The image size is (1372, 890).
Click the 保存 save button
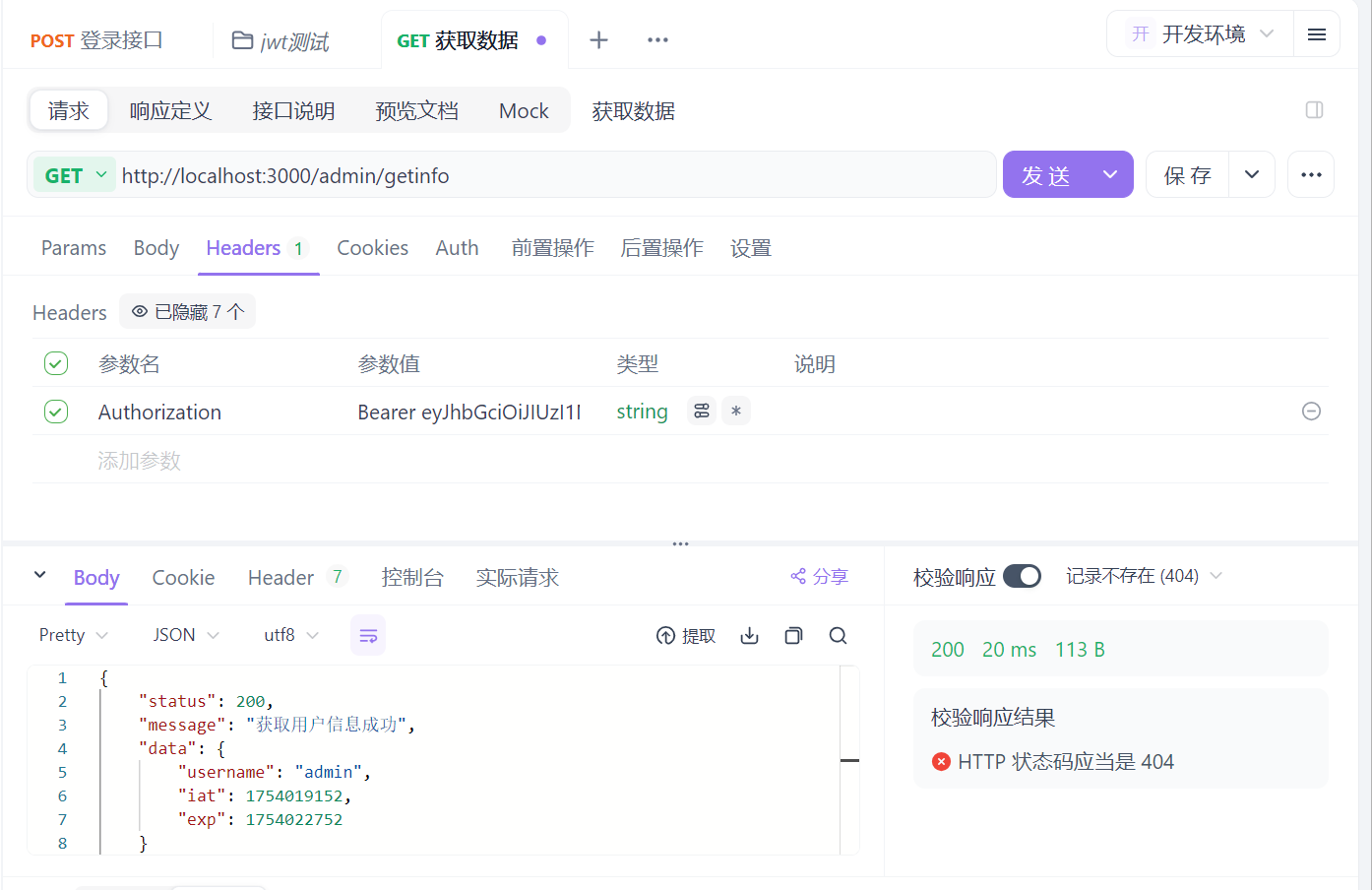click(1187, 174)
